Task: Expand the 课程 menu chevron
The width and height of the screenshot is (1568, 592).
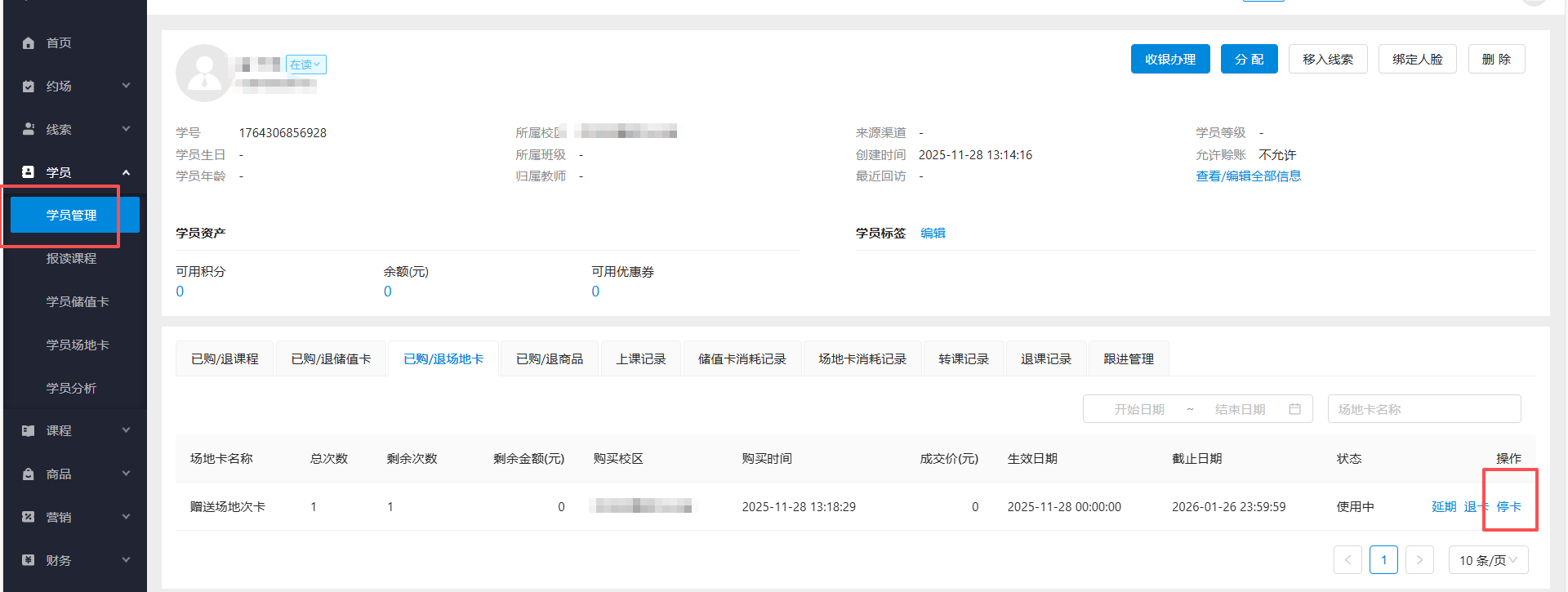Action: (126, 430)
